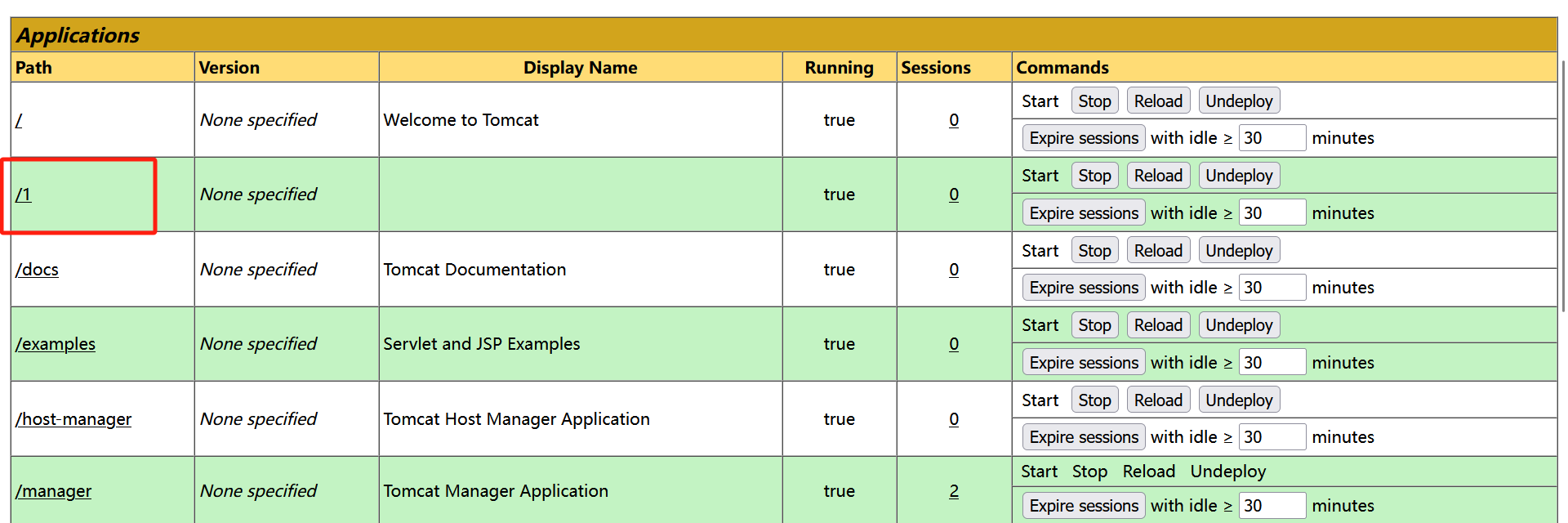The image size is (1568, 523).
Task: Click 'true' running value in /examples row
Action: pos(840,344)
